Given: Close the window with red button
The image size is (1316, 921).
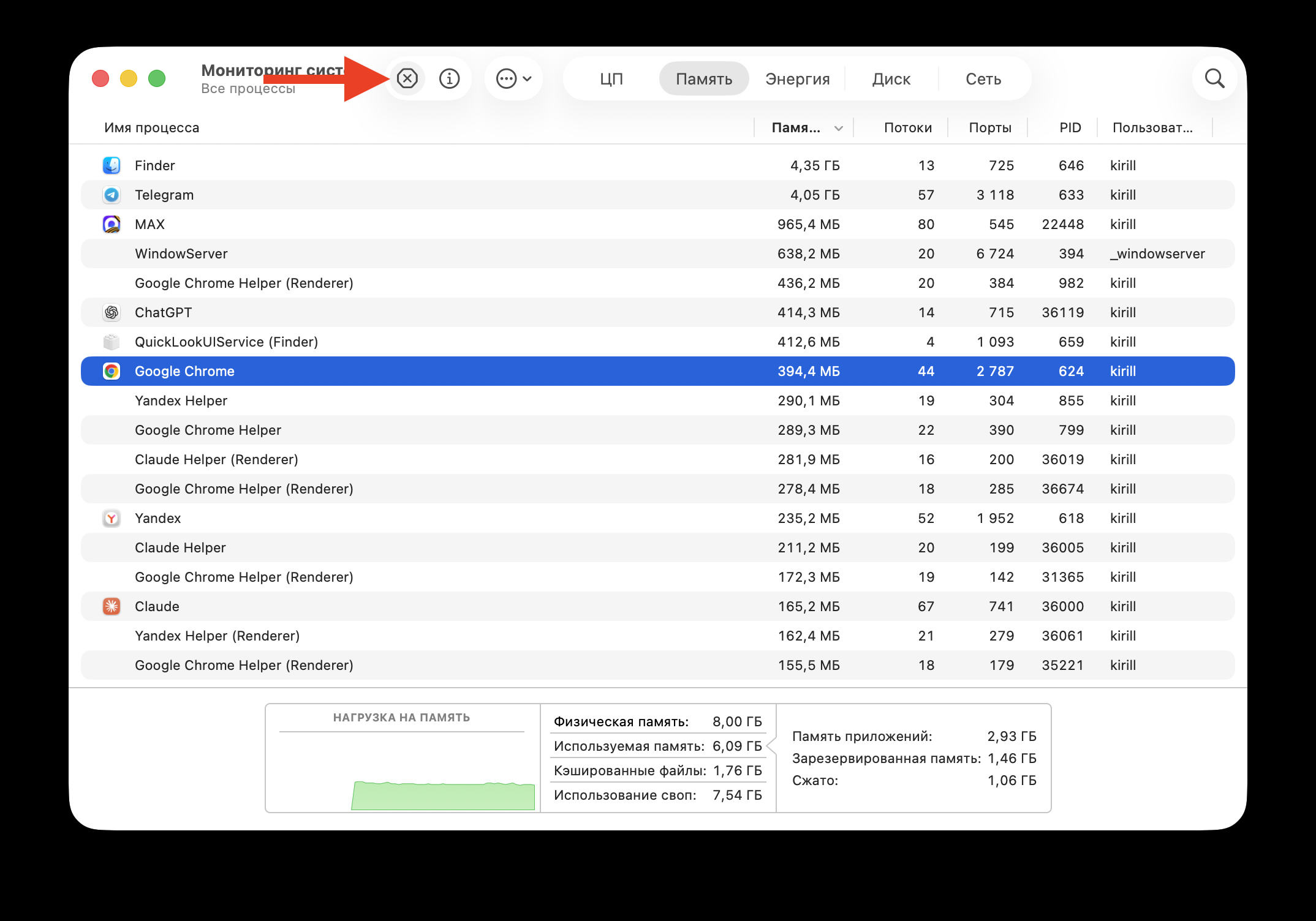Looking at the screenshot, I should [100, 78].
